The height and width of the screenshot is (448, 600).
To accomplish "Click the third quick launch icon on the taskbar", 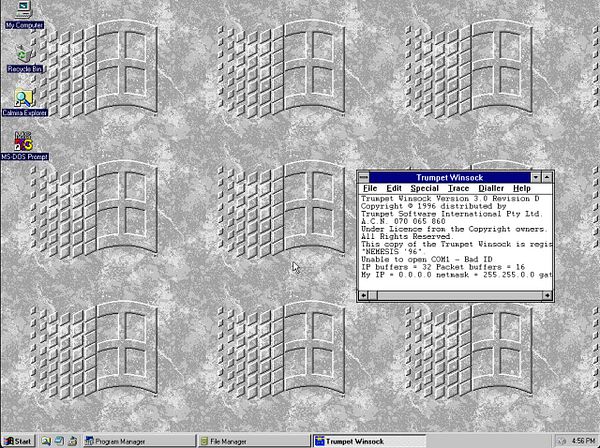I will tap(73, 441).
